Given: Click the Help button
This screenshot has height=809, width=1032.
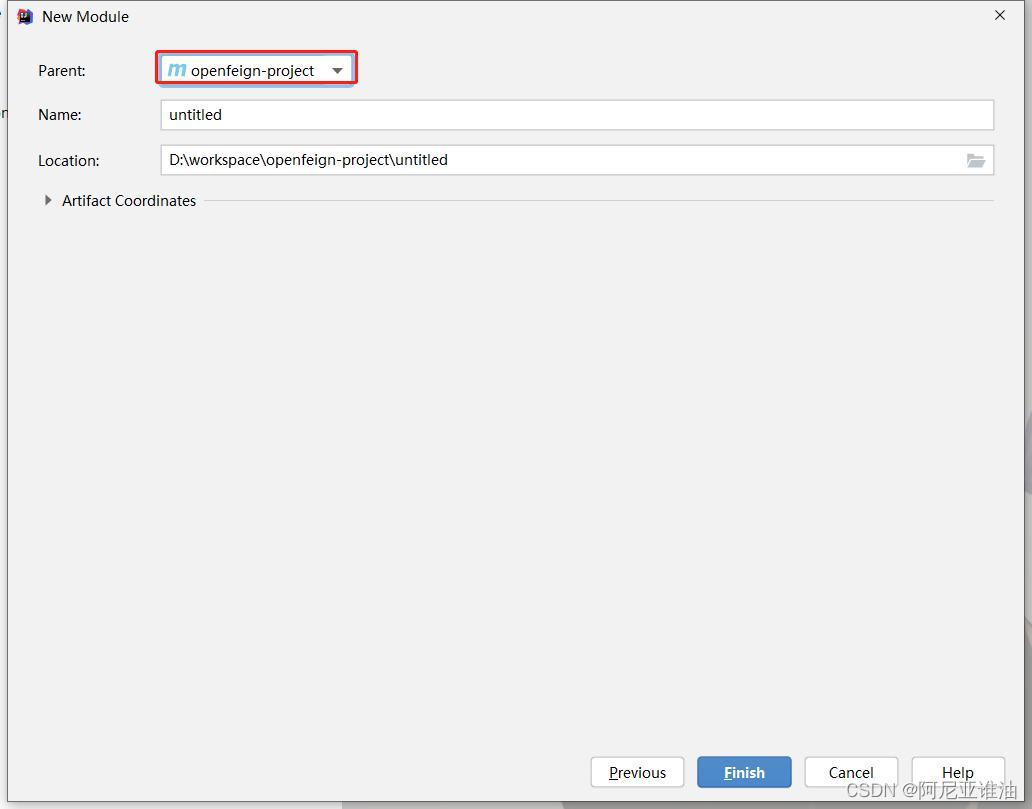Looking at the screenshot, I should [958, 772].
